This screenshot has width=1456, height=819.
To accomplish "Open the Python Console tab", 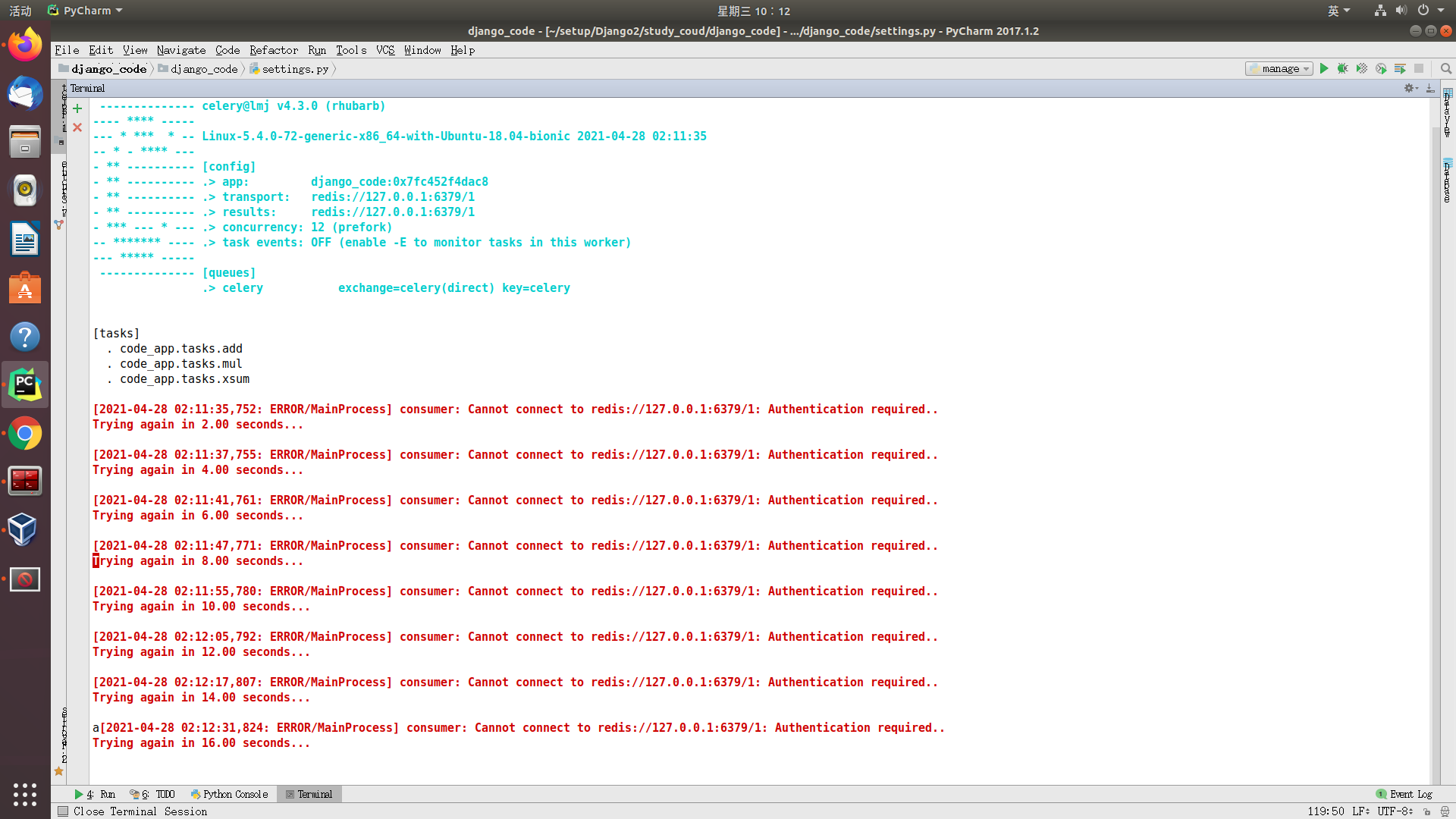I will click(x=230, y=794).
